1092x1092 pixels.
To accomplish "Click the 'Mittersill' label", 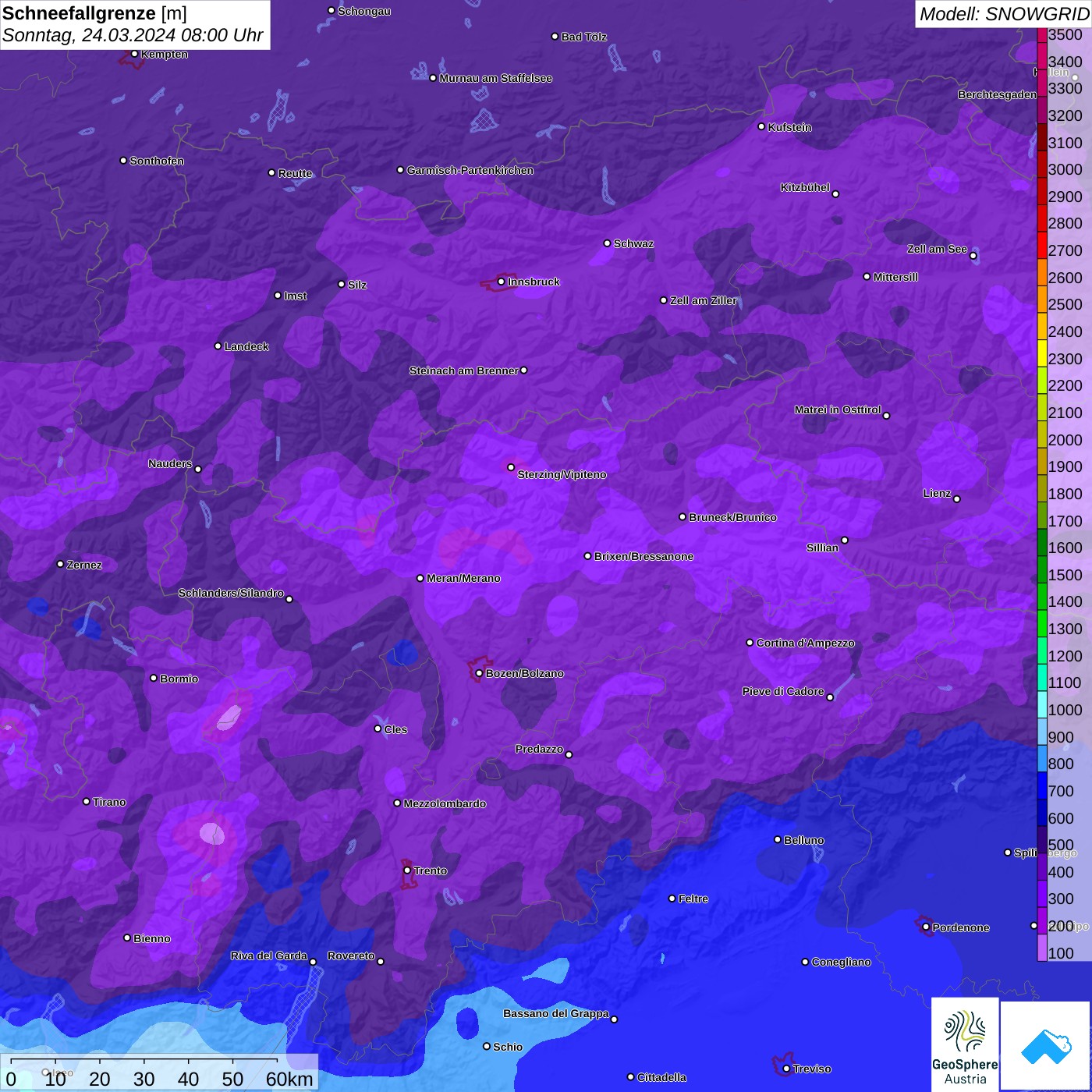I will [x=895, y=277].
